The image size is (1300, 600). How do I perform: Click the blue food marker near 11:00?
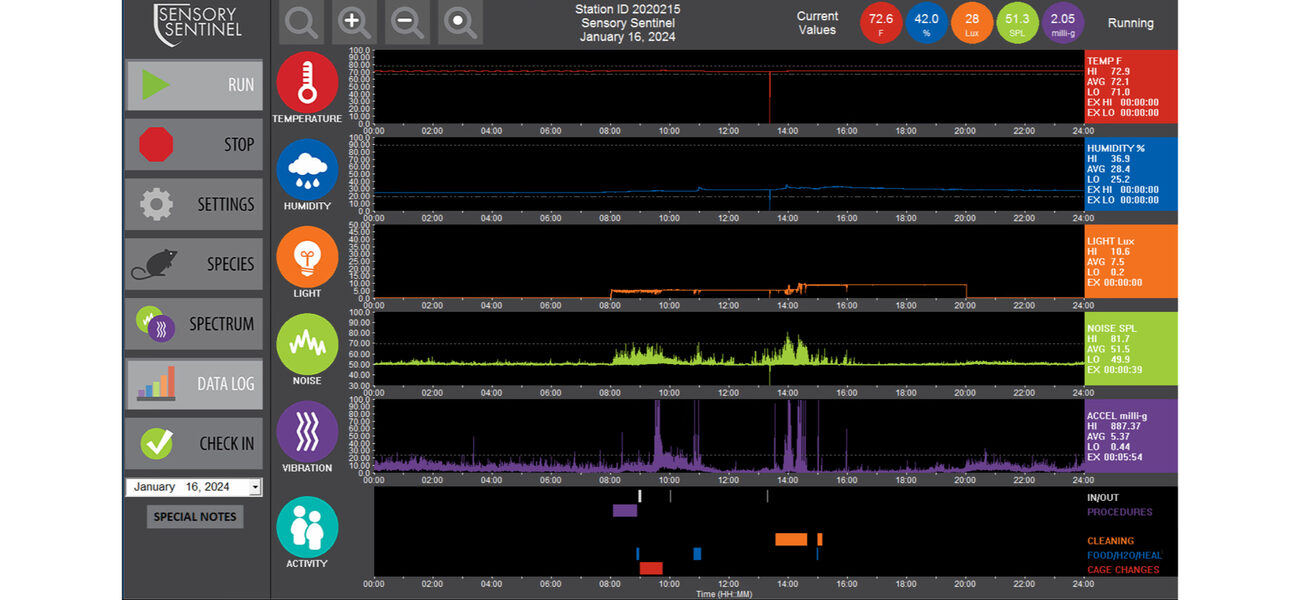click(697, 554)
